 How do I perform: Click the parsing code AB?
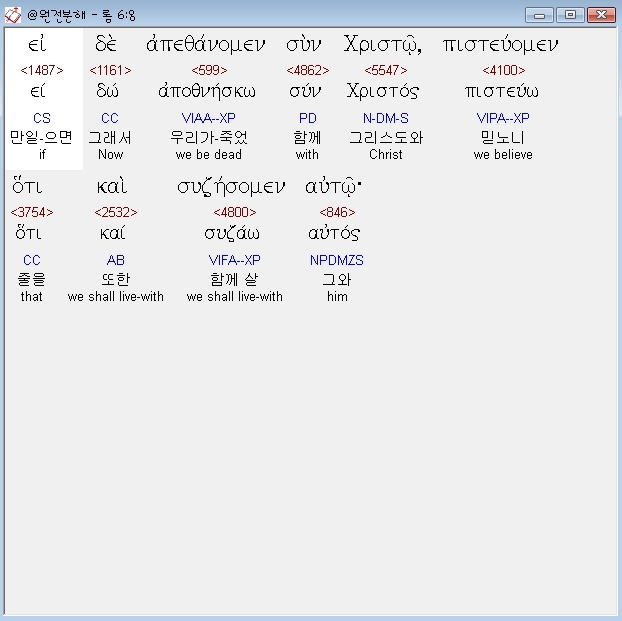coord(116,260)
